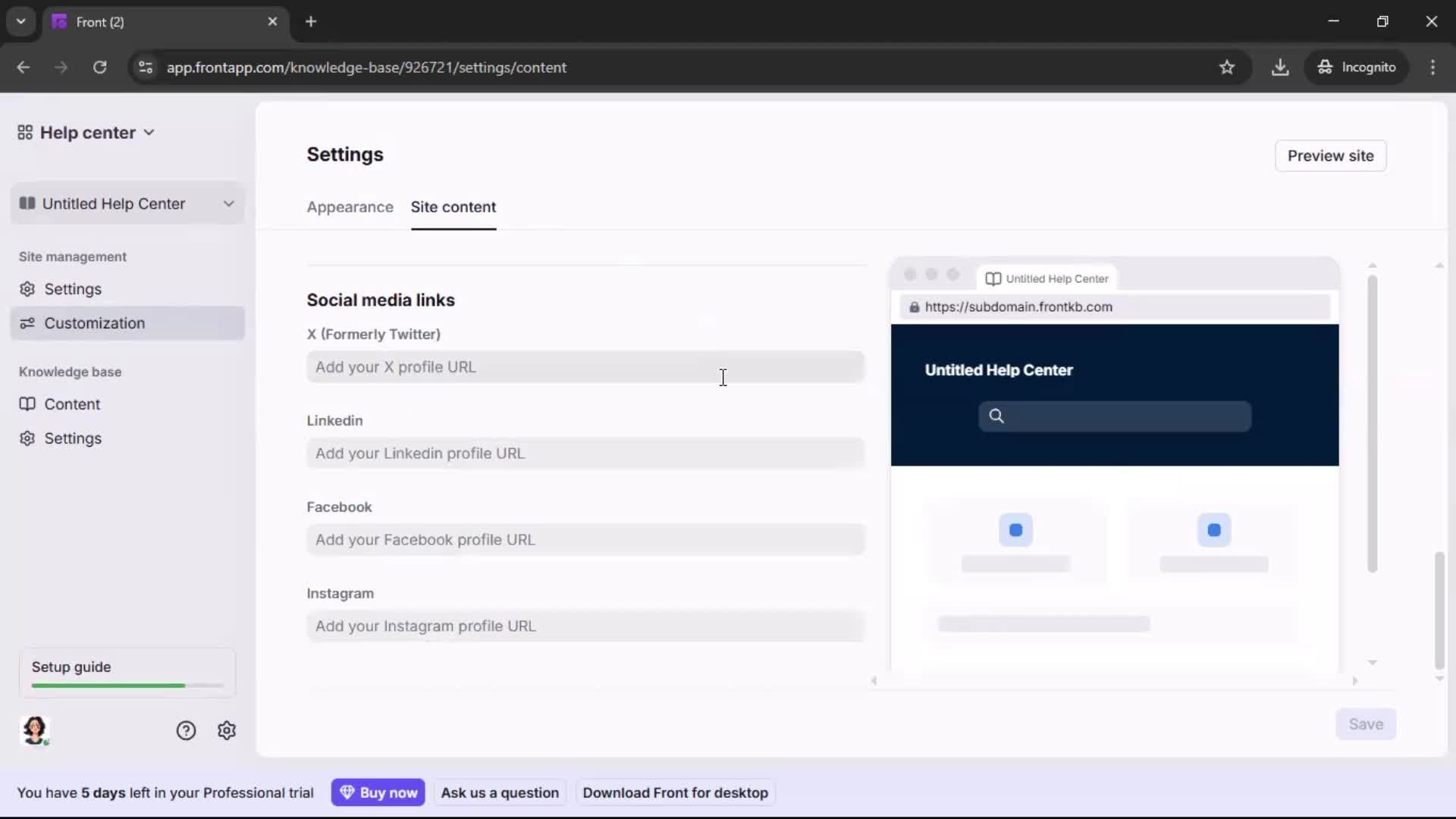Open a new browser tab
Screen dimensions: 1456x819
pyautogui.click(x=311, y=22)
